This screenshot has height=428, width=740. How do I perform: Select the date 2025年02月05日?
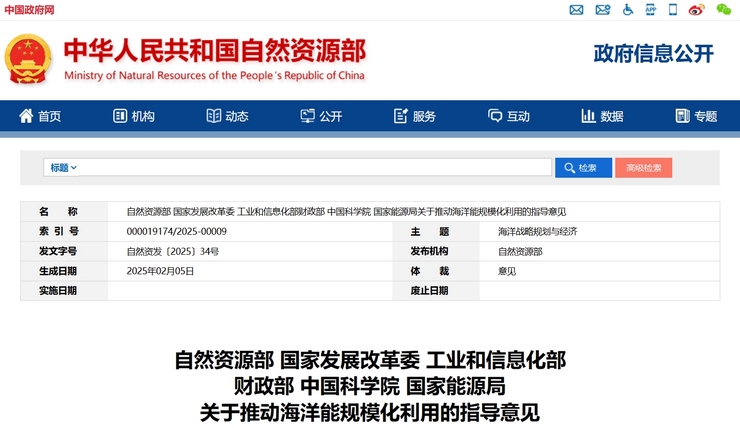[160, 271]
